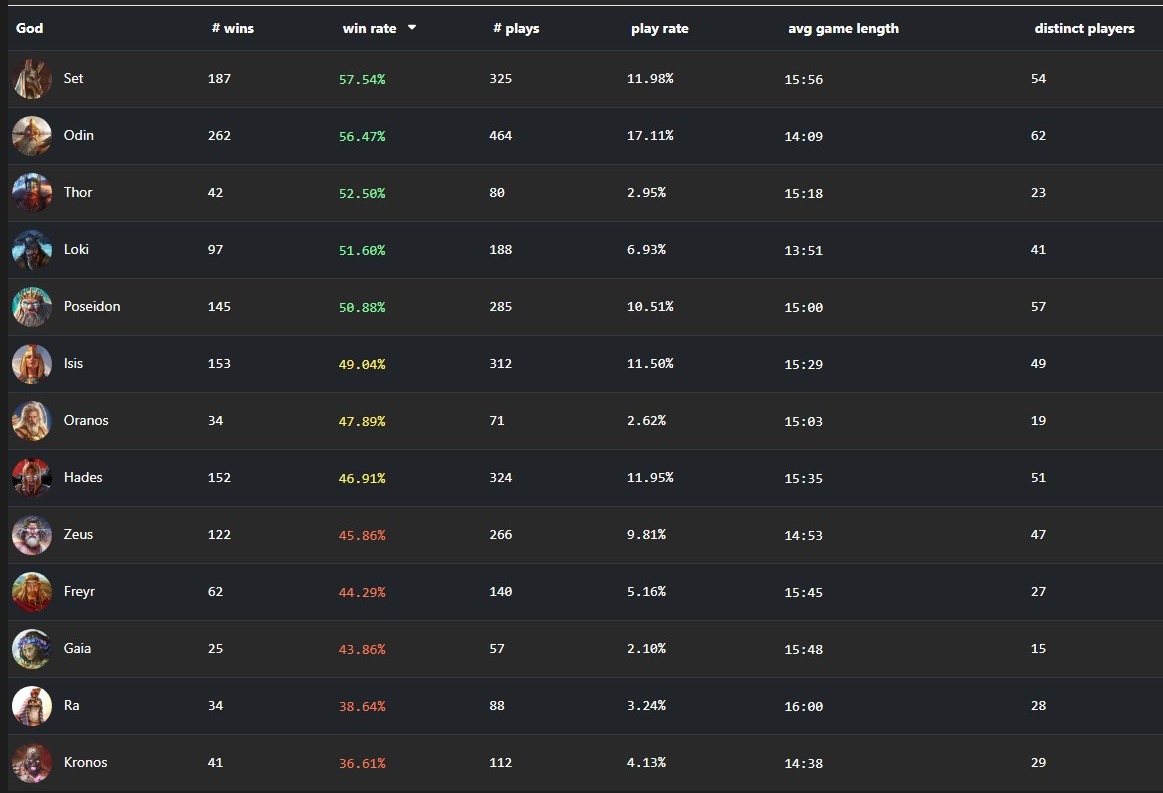Screen dimensions: 1163x793
Task: Click Loki's avg game length 13:51
Action: (804, 251)
